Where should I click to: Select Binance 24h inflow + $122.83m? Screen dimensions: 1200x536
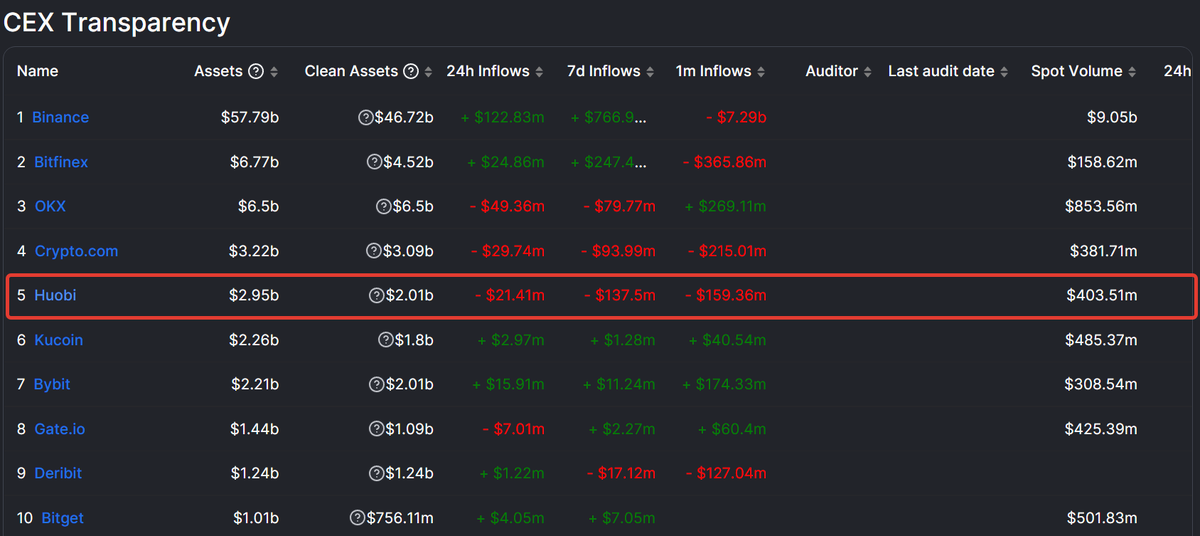point(503,117)
